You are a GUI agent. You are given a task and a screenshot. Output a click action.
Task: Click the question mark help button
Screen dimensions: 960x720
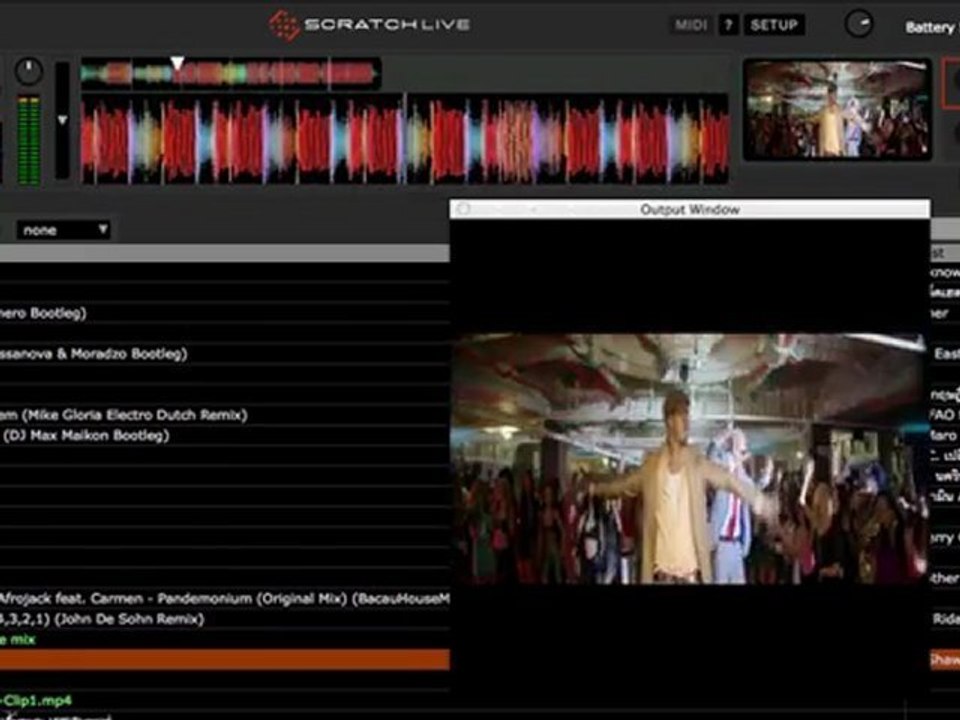tap(728, 25)
